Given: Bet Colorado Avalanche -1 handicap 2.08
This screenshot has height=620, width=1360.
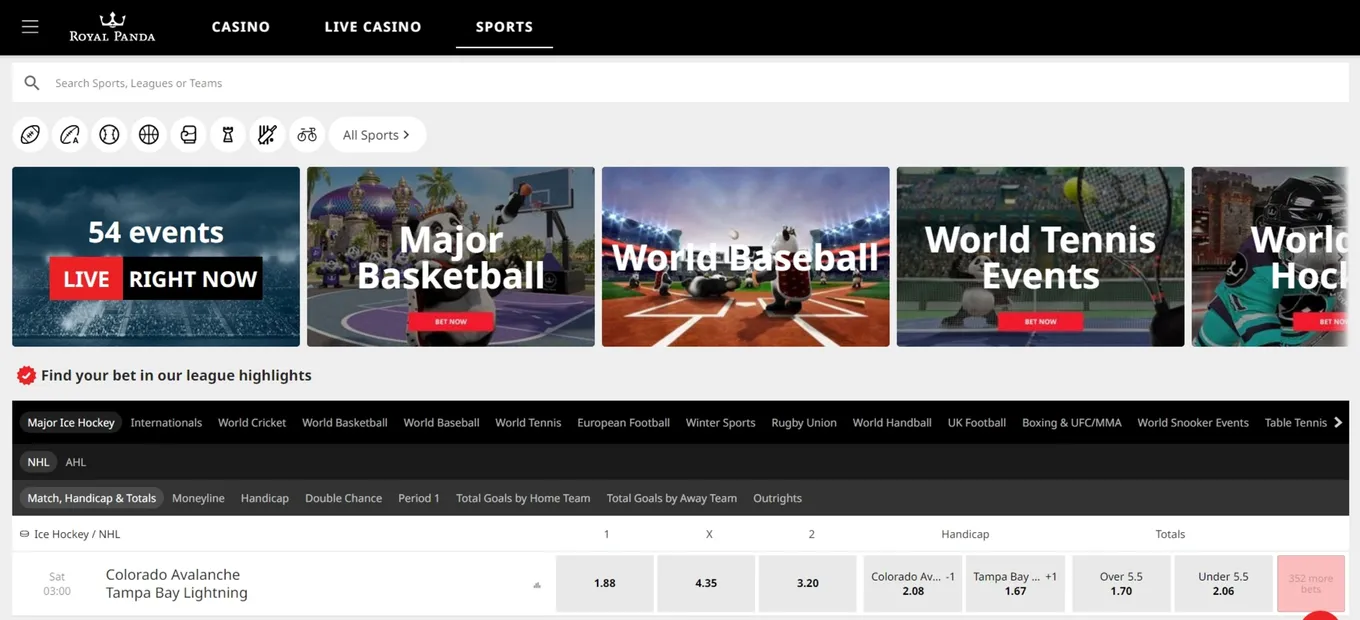Looking at the screenshot, I should pos(913,583).
